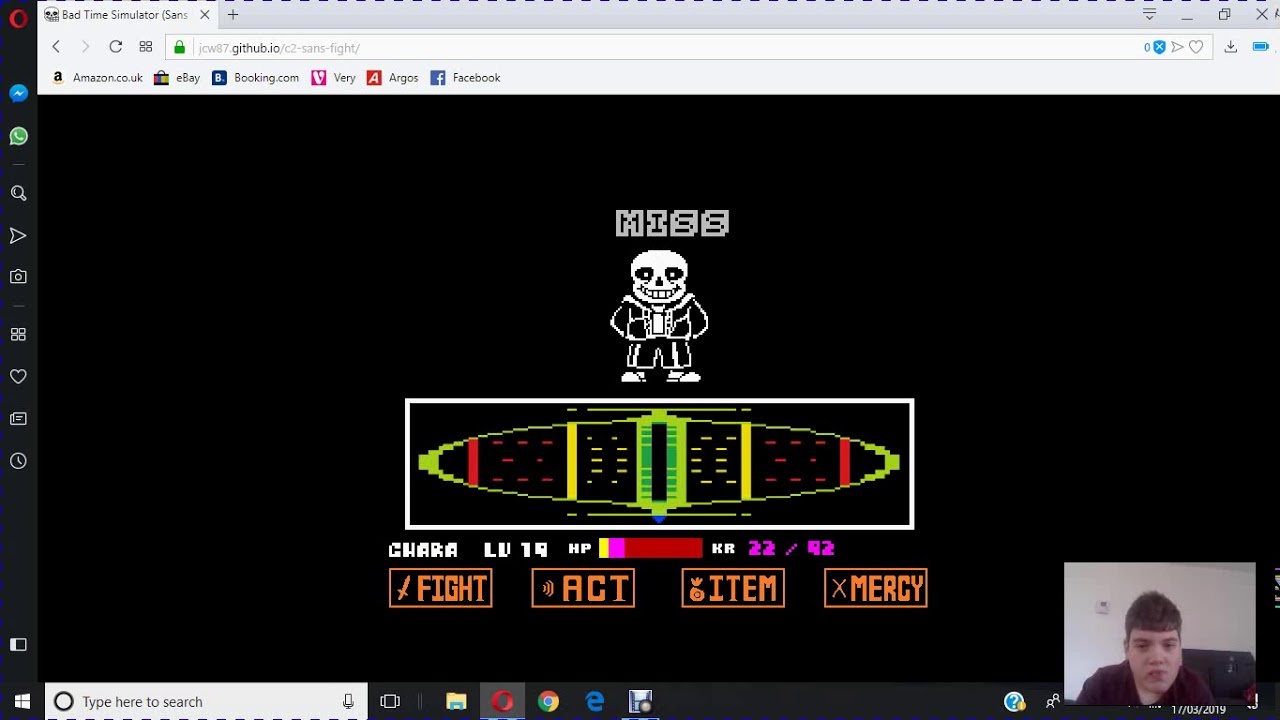This screenshot has height=720, width=1280.
Task: Open the Windows Start menu
Action: tap(22, 701)
